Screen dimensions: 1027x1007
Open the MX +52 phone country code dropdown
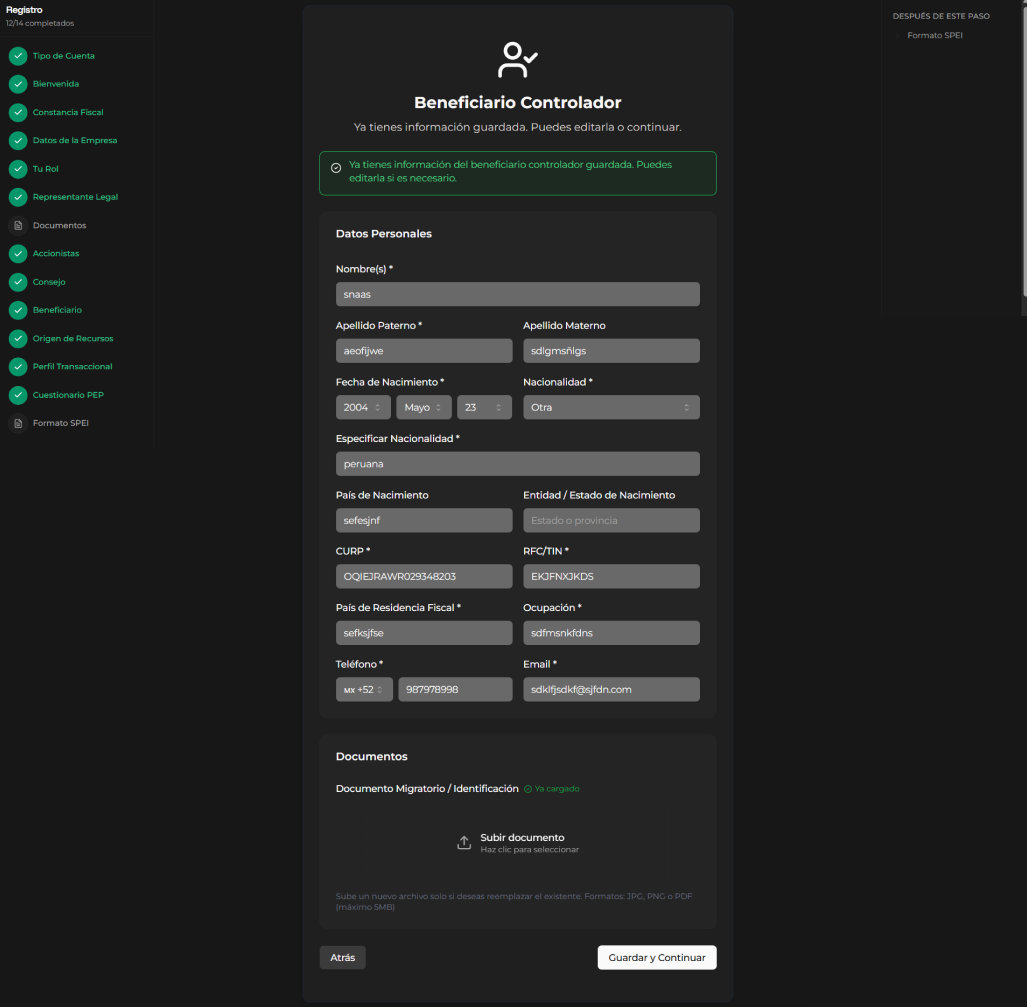pyautogui.click(x=364, y=689)
